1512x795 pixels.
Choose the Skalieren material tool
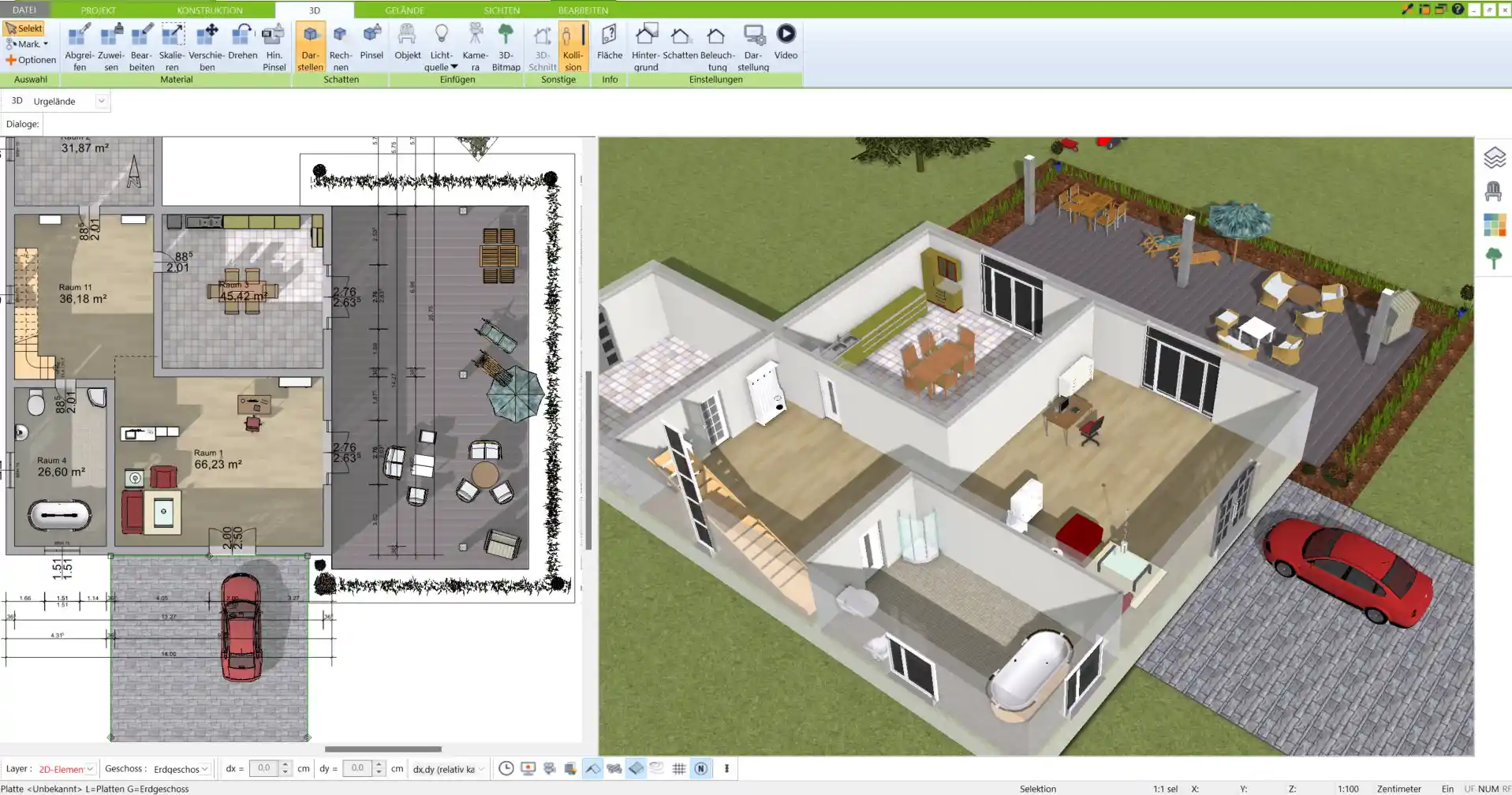pyautogui.click(x=172, y=47)
